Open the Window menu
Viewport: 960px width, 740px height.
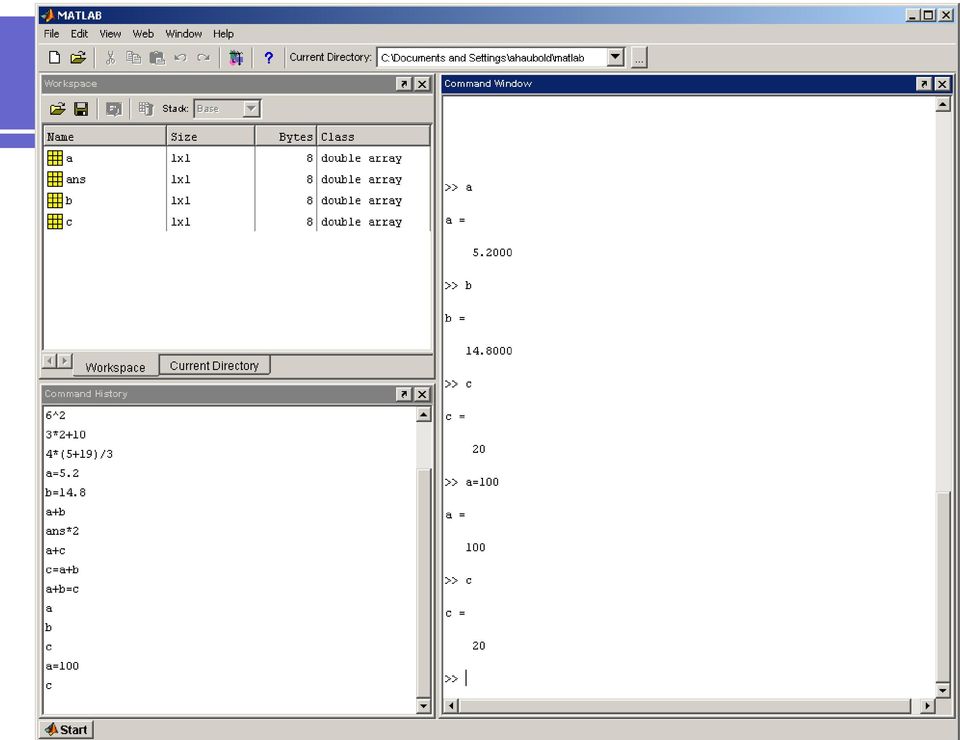[x=184, y=34]
